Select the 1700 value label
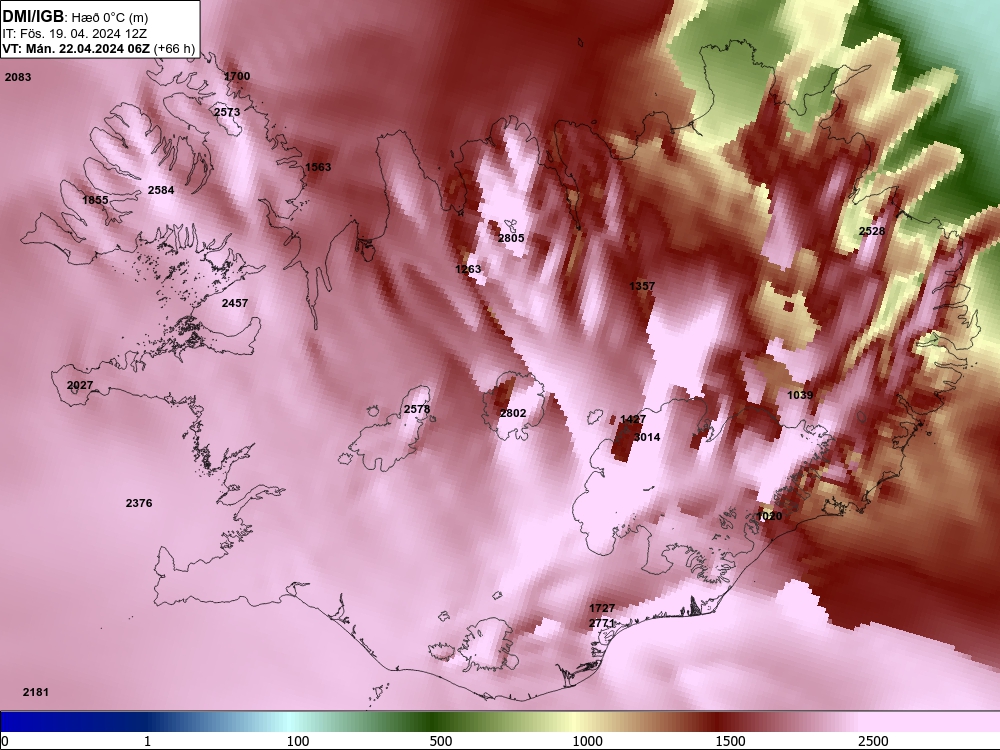 [237, 76]
